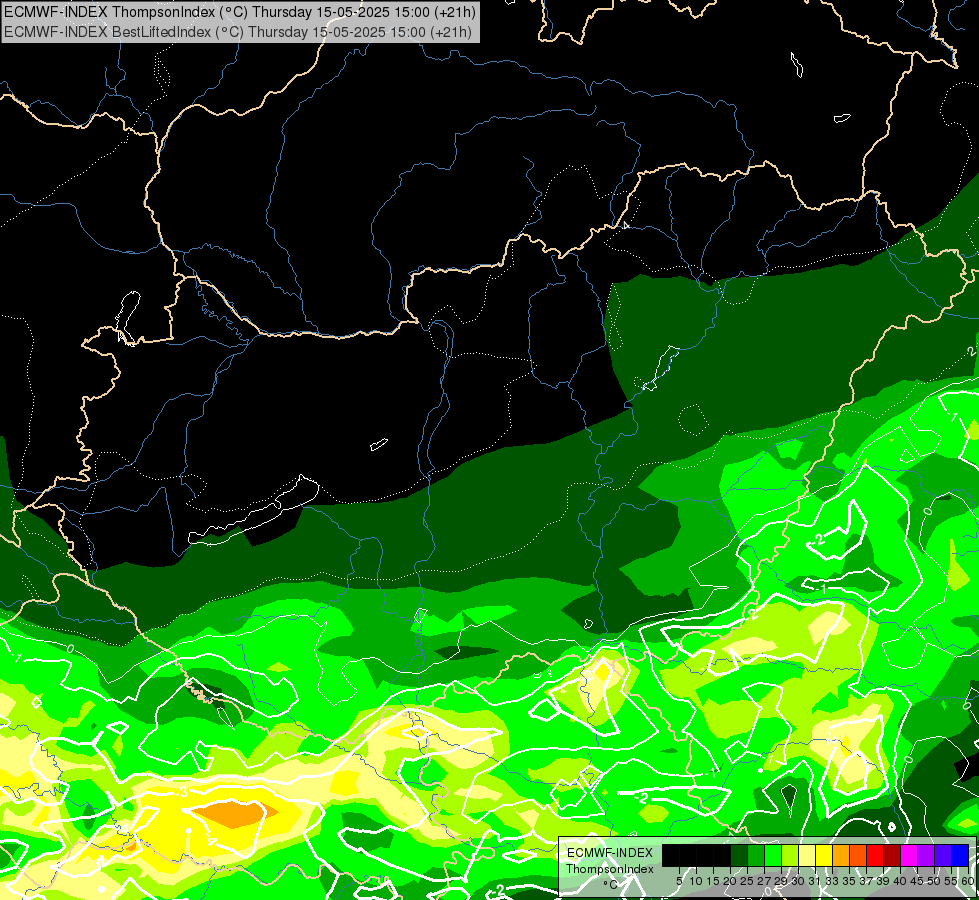Click the legend scale value 15

713,881
